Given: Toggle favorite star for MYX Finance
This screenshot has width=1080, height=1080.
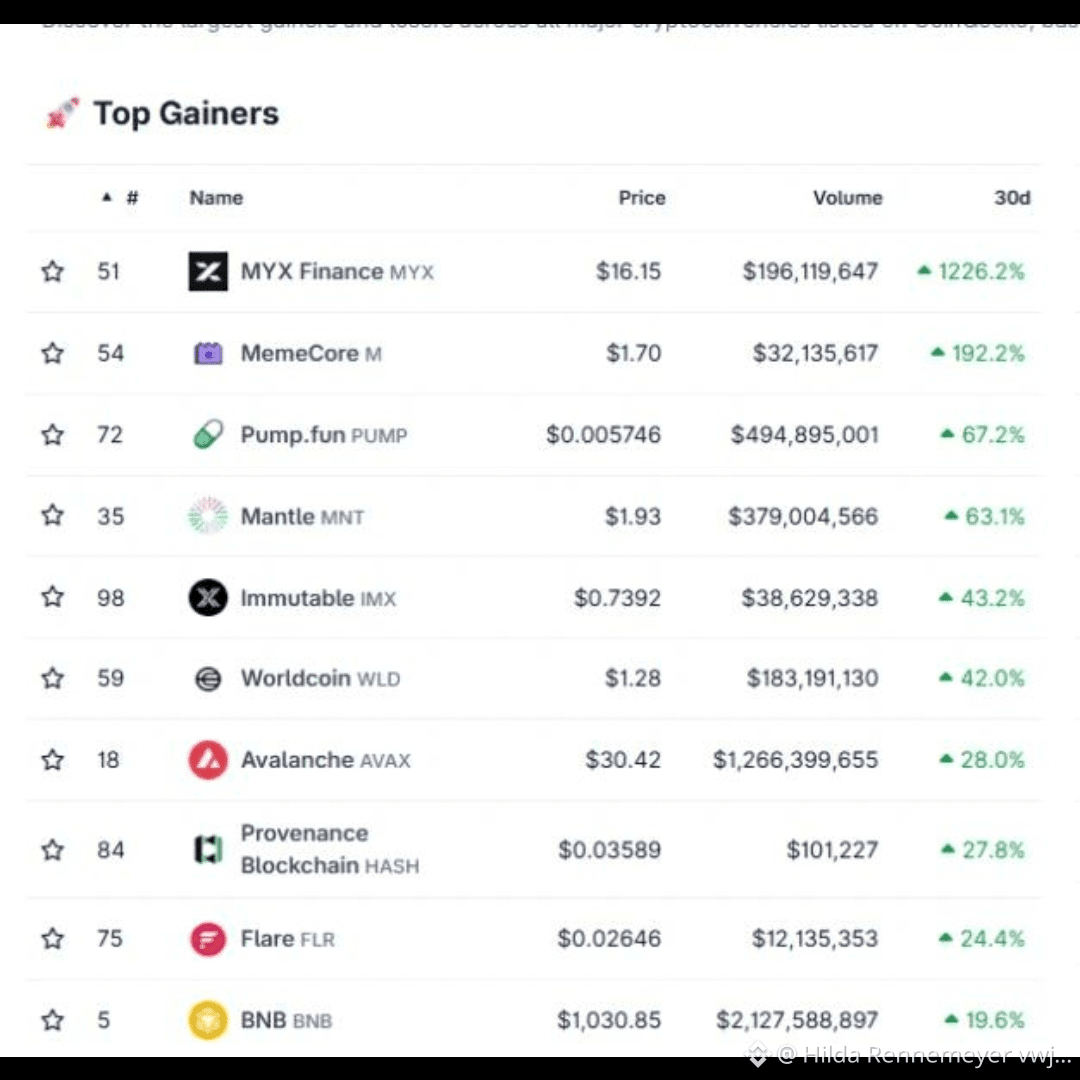Looking at the screenshot, I should pyautogui.click(x=52, y=271).
